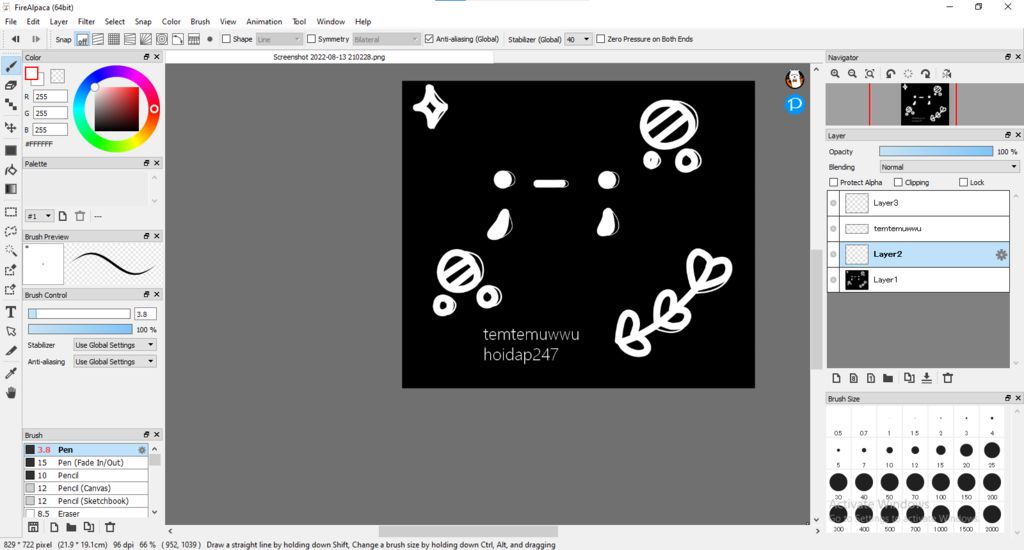
Task: Select the Gradient tool
Action: (11, 189)
